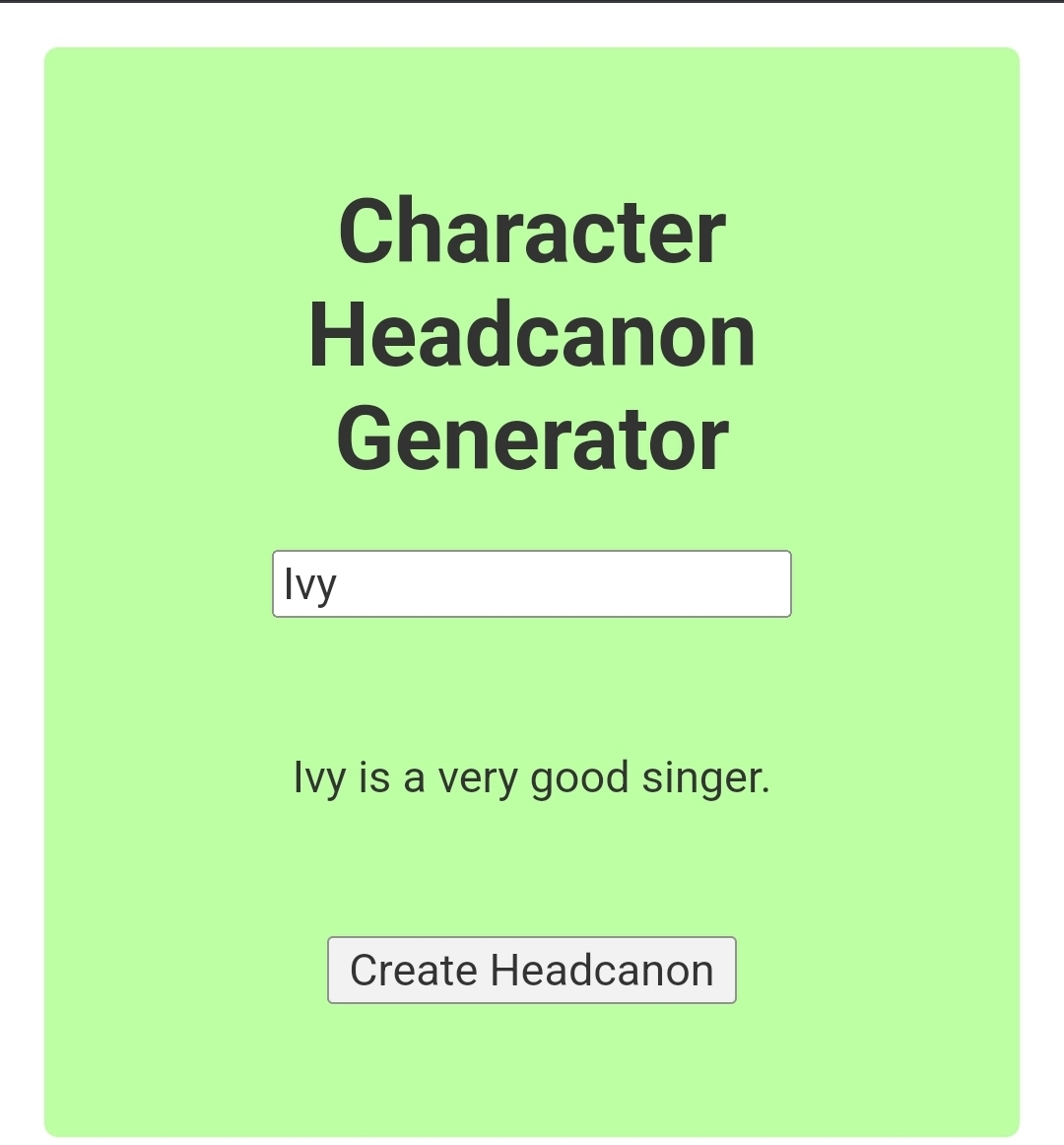Click the letter "C" starting the heading
The image size is (1064, 1145).
click(x=365, y=233)
